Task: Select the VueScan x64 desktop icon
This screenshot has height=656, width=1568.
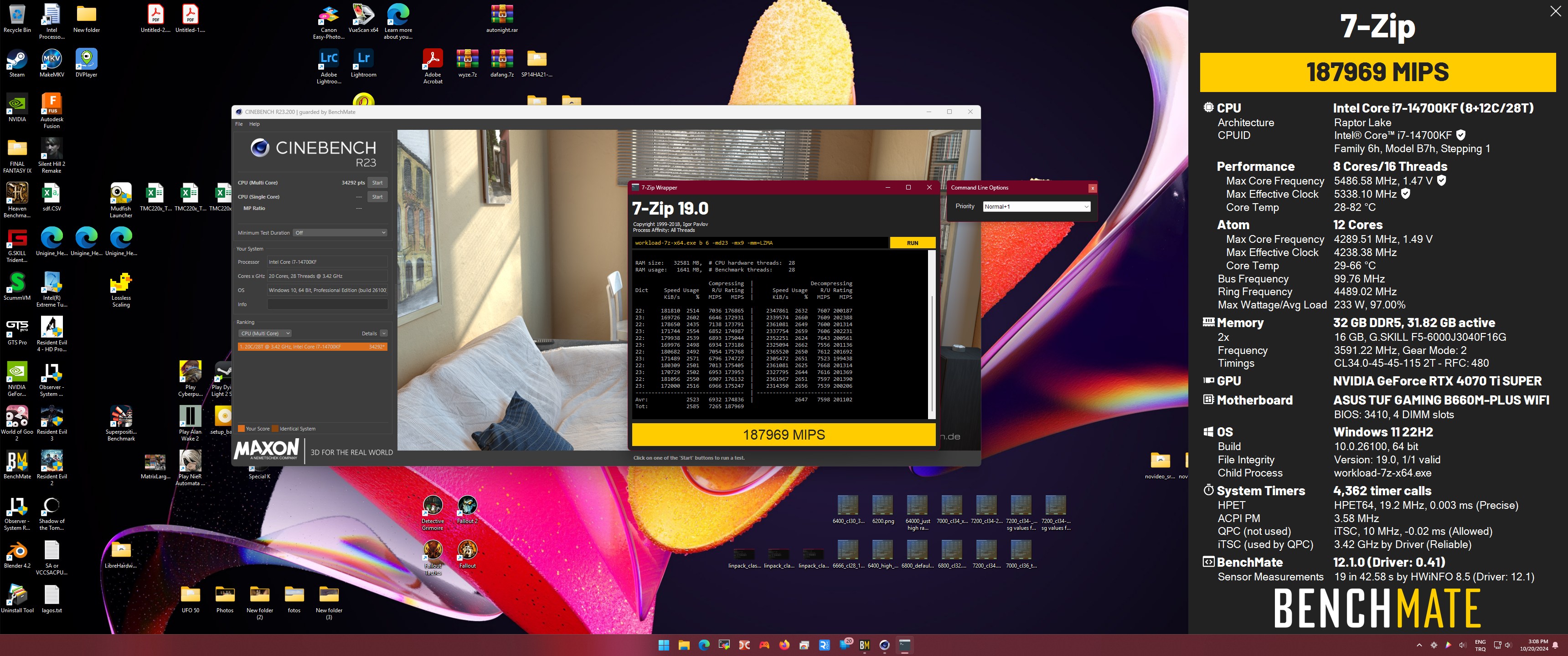Action: coord(363,19)
